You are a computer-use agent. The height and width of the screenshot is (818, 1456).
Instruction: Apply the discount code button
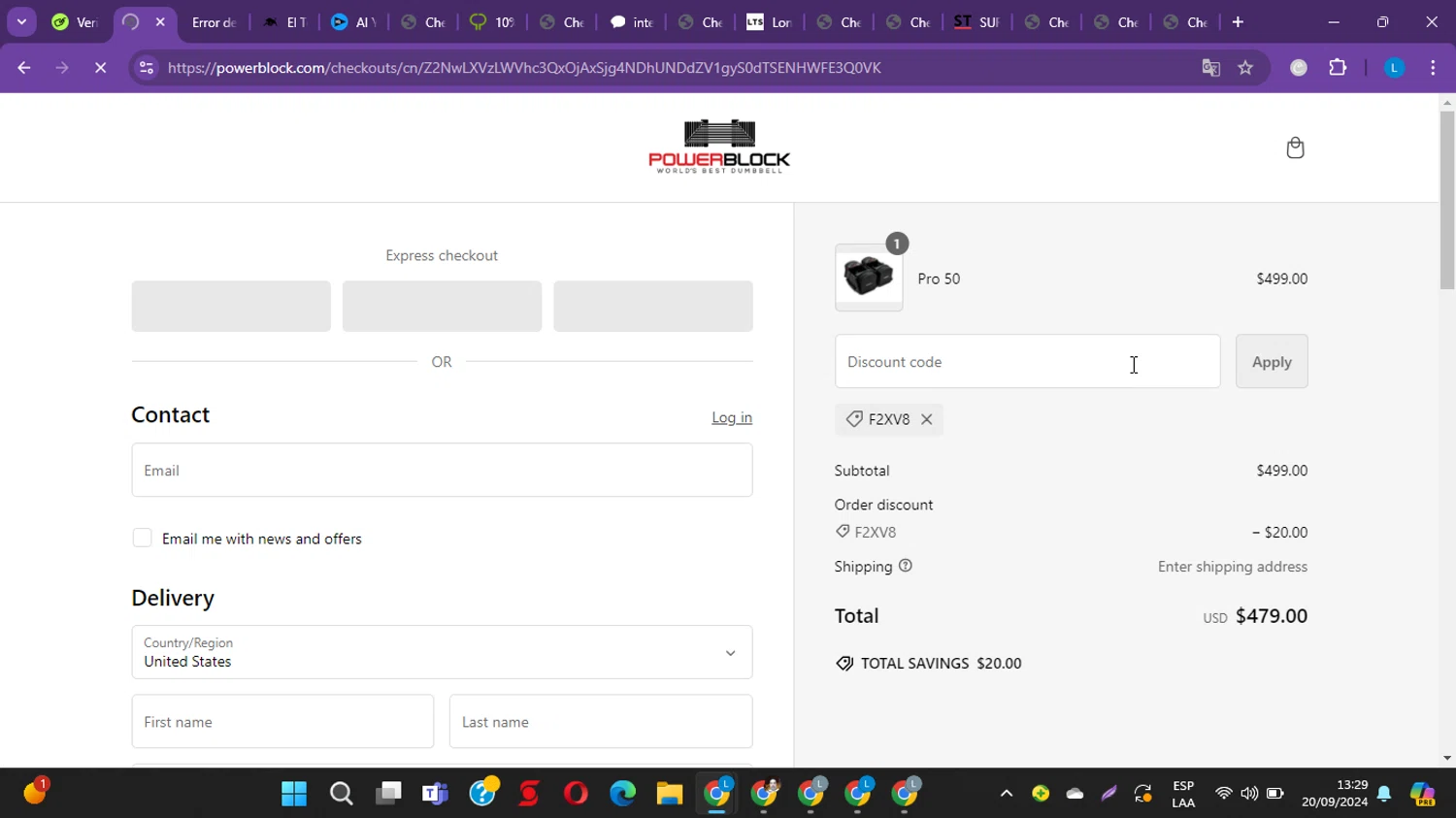tap(1272, 361)
